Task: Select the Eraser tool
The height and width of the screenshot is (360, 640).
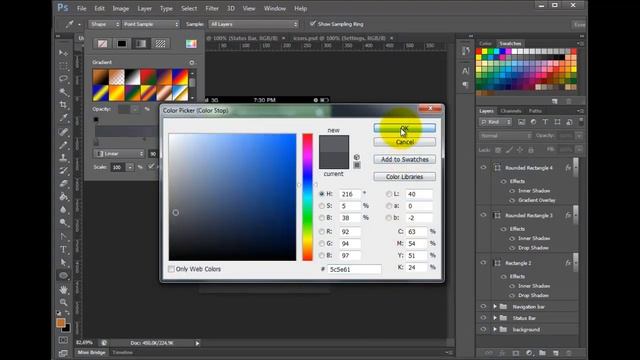Action: click(63, 184)
